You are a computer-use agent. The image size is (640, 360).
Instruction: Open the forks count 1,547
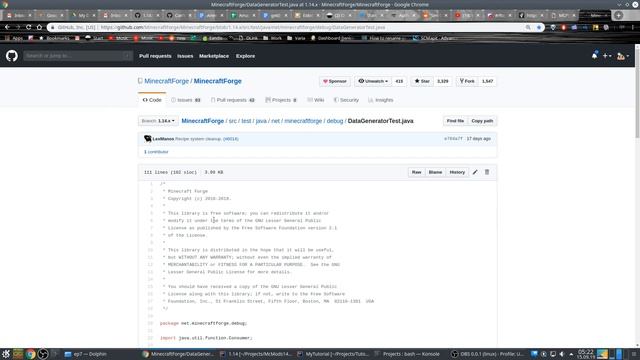tap(487, 81)
